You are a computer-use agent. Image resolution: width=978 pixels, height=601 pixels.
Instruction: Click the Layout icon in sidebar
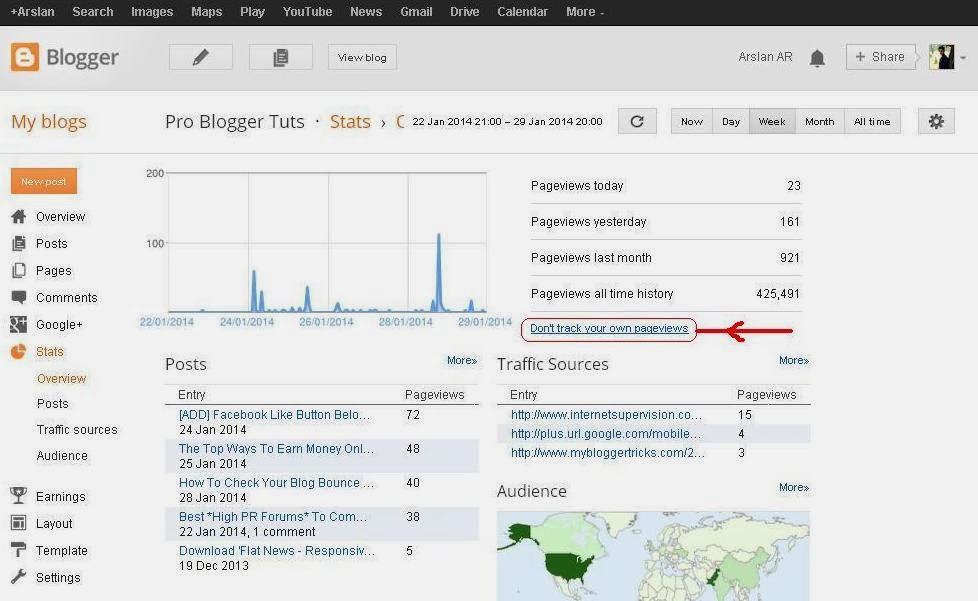(19, 522)
